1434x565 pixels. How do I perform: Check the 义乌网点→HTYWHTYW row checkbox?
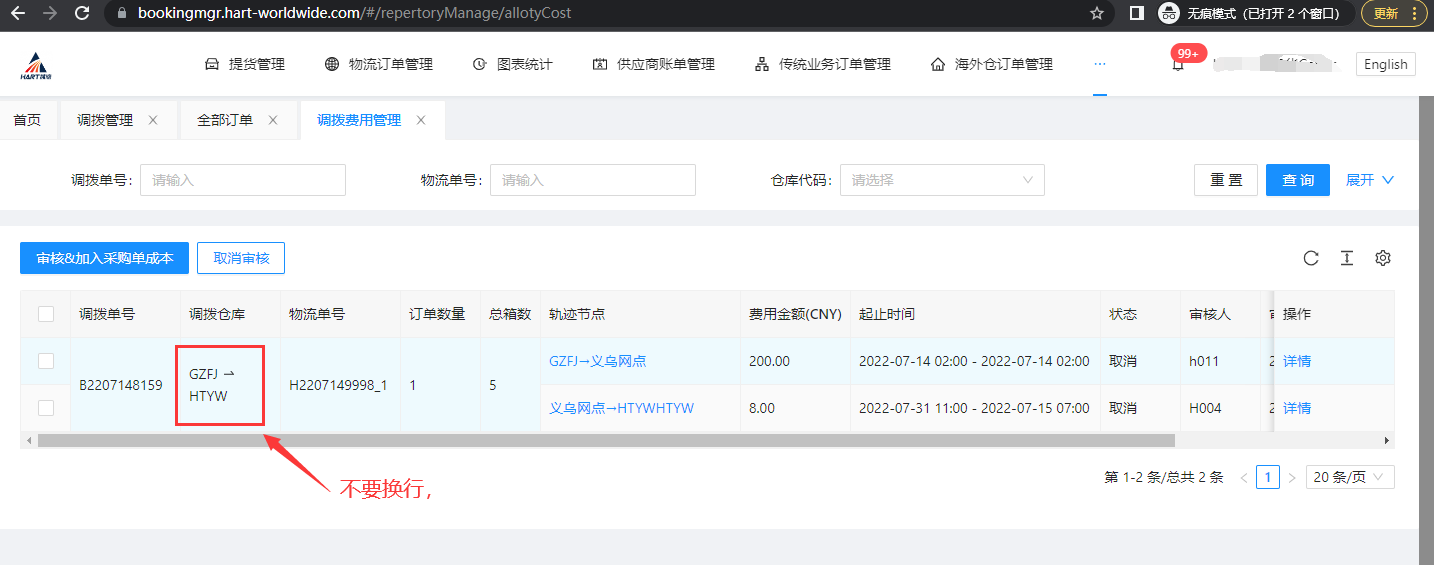[46, 408]
